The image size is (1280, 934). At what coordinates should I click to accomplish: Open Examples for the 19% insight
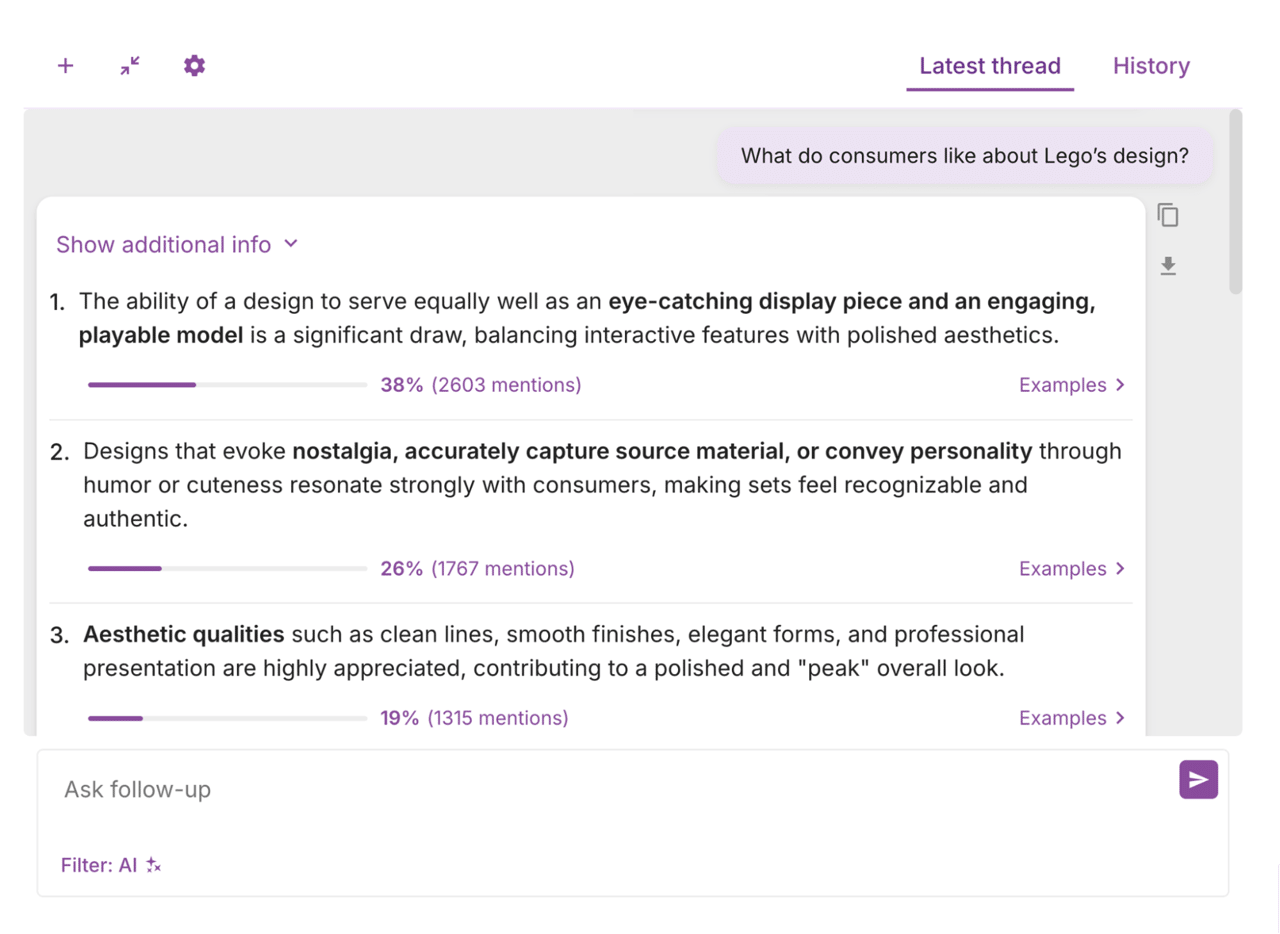(x=1072, y=718)
